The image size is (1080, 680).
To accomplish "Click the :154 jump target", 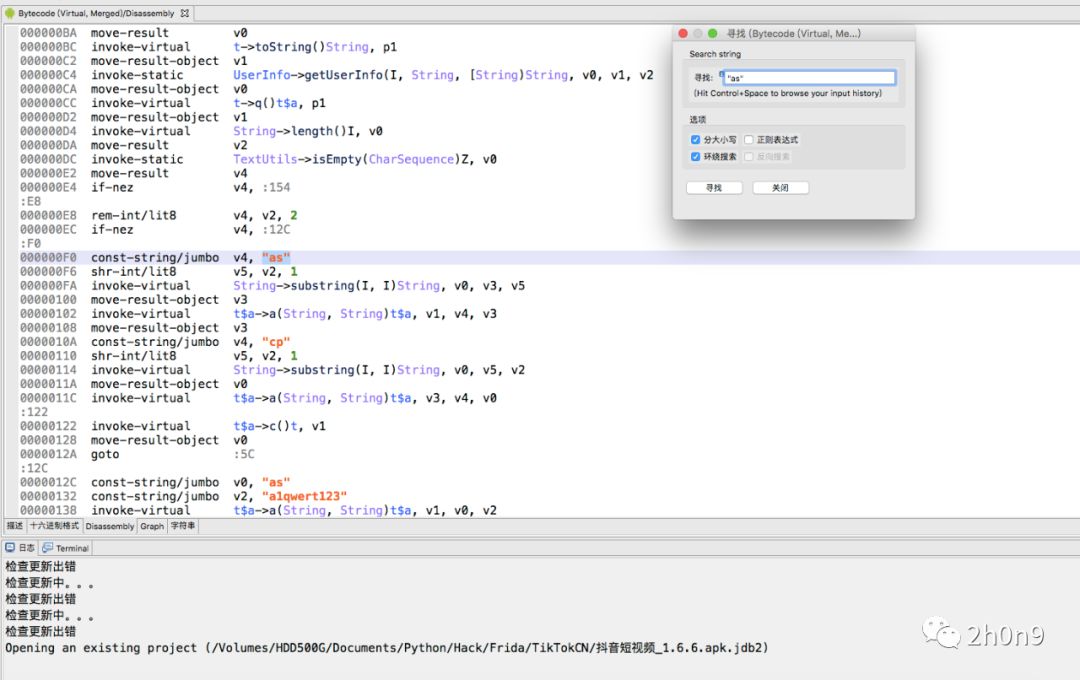I will pos(276,187).
